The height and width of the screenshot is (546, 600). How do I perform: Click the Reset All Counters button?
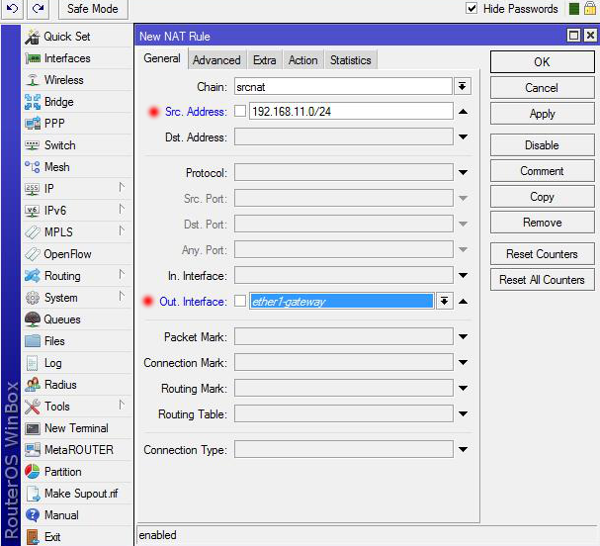click(542, 280)
